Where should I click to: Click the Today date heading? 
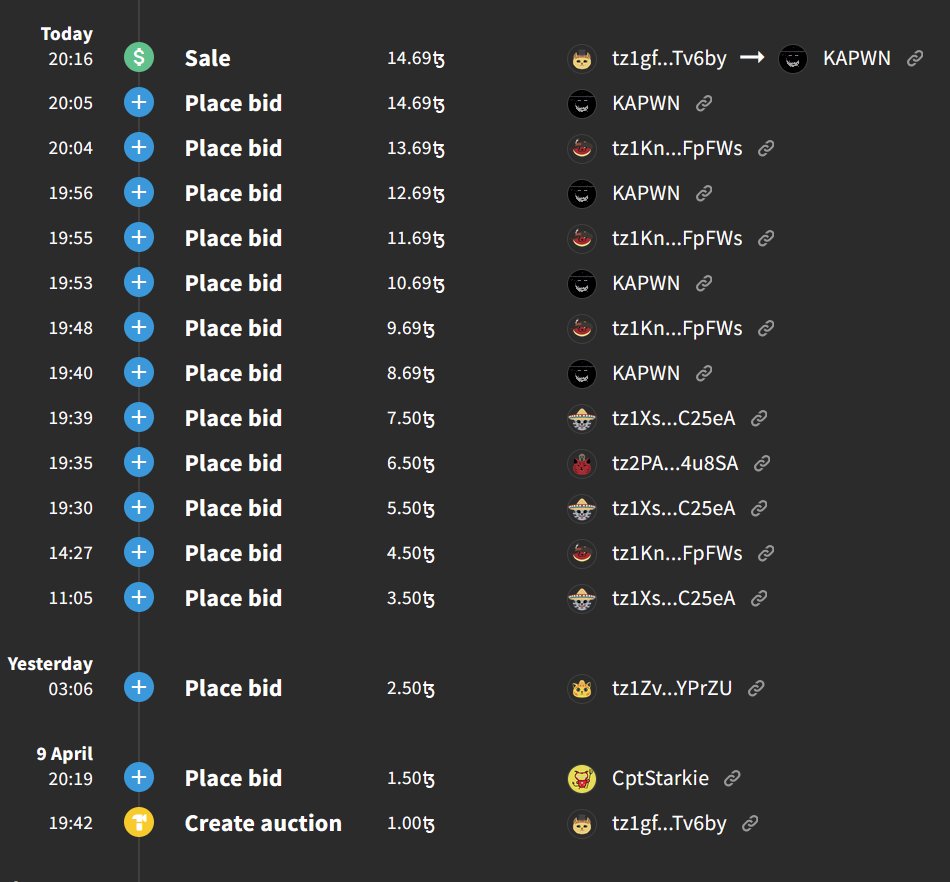pos(67,34)
